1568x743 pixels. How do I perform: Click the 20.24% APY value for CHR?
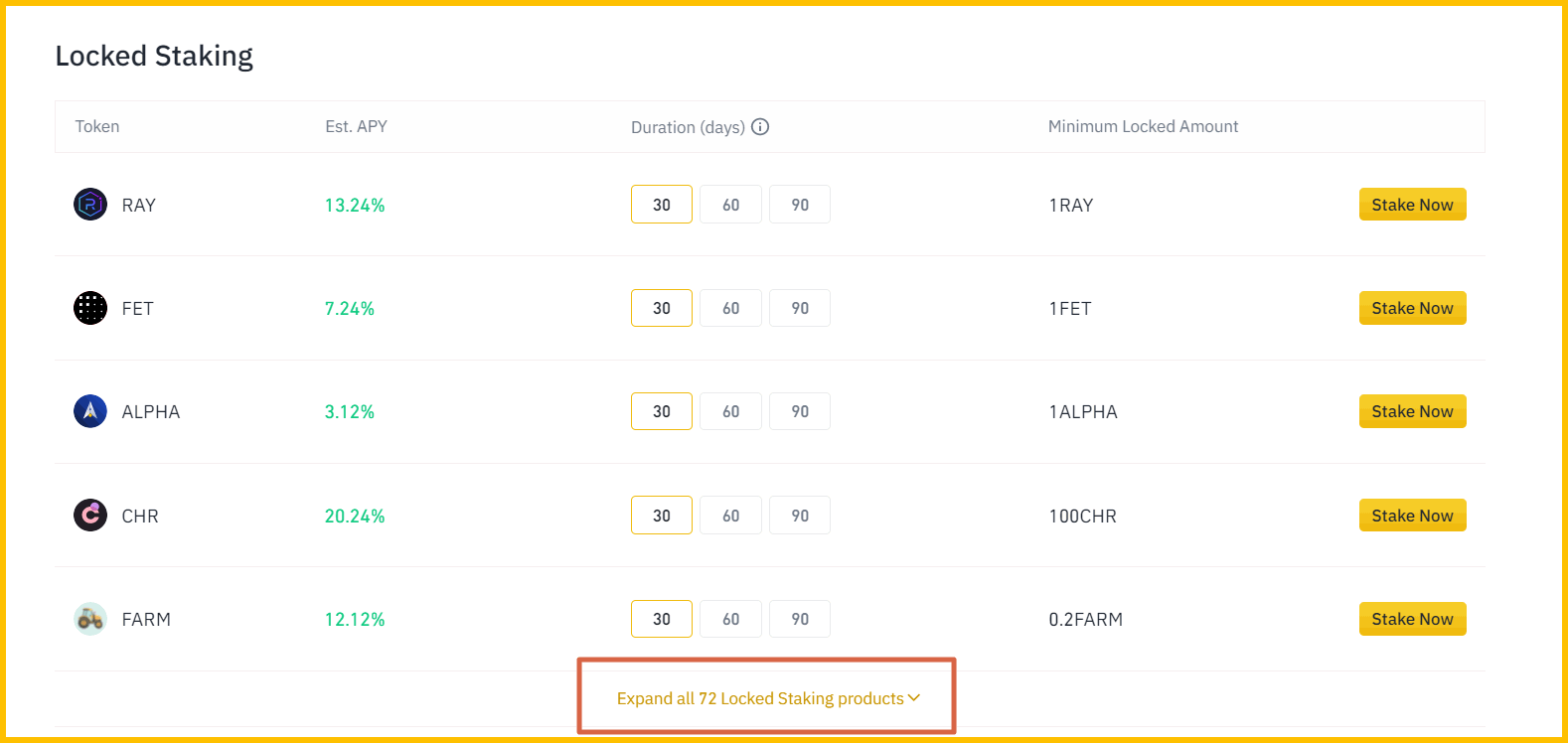(x=355, y=516)
